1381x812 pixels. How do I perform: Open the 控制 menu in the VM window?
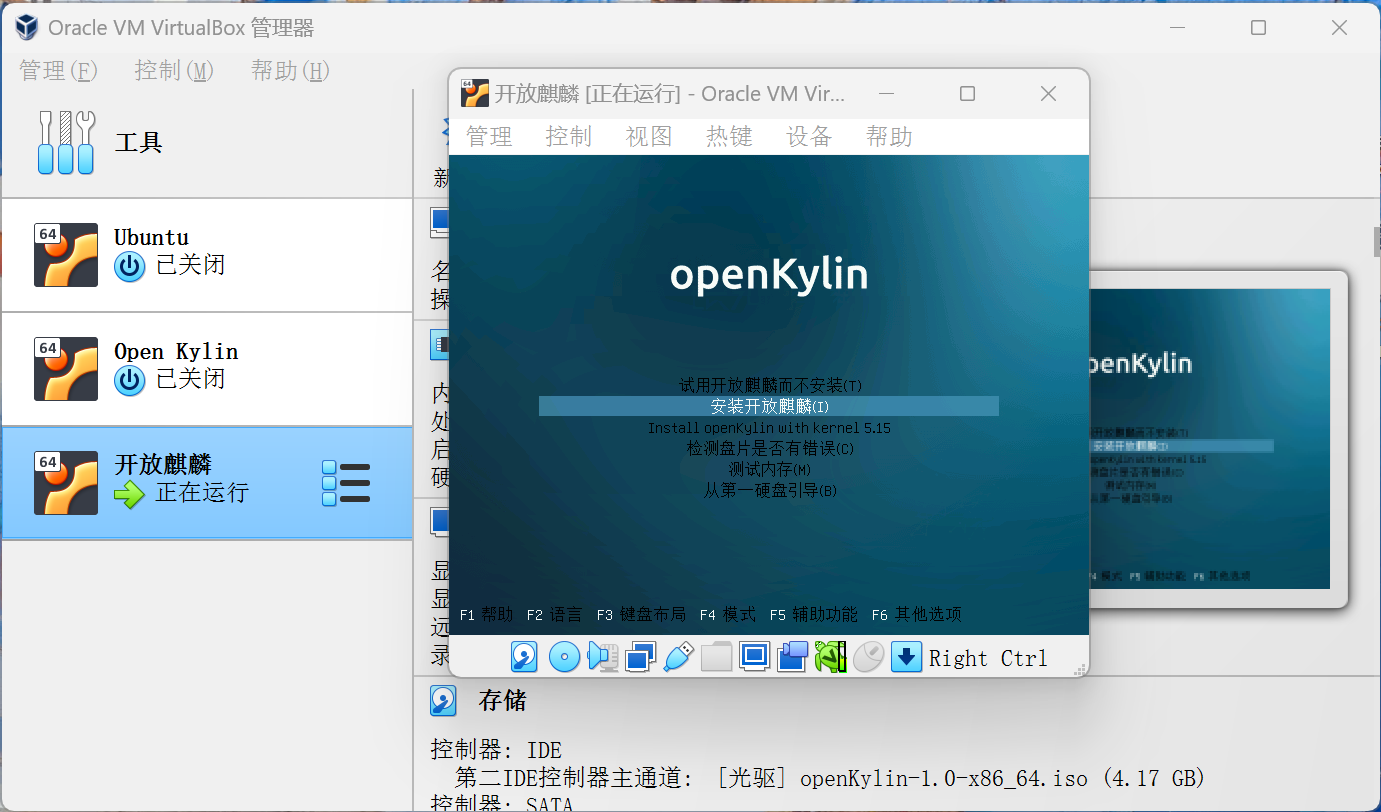[x=569, y=136]
